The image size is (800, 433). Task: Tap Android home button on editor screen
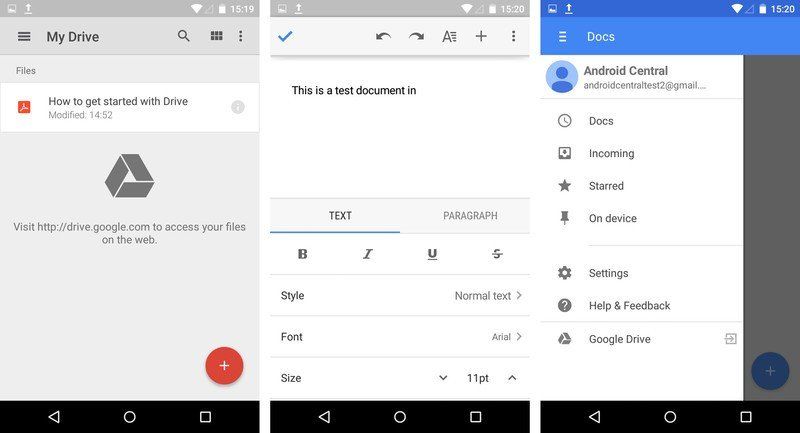tap(400, 417)
